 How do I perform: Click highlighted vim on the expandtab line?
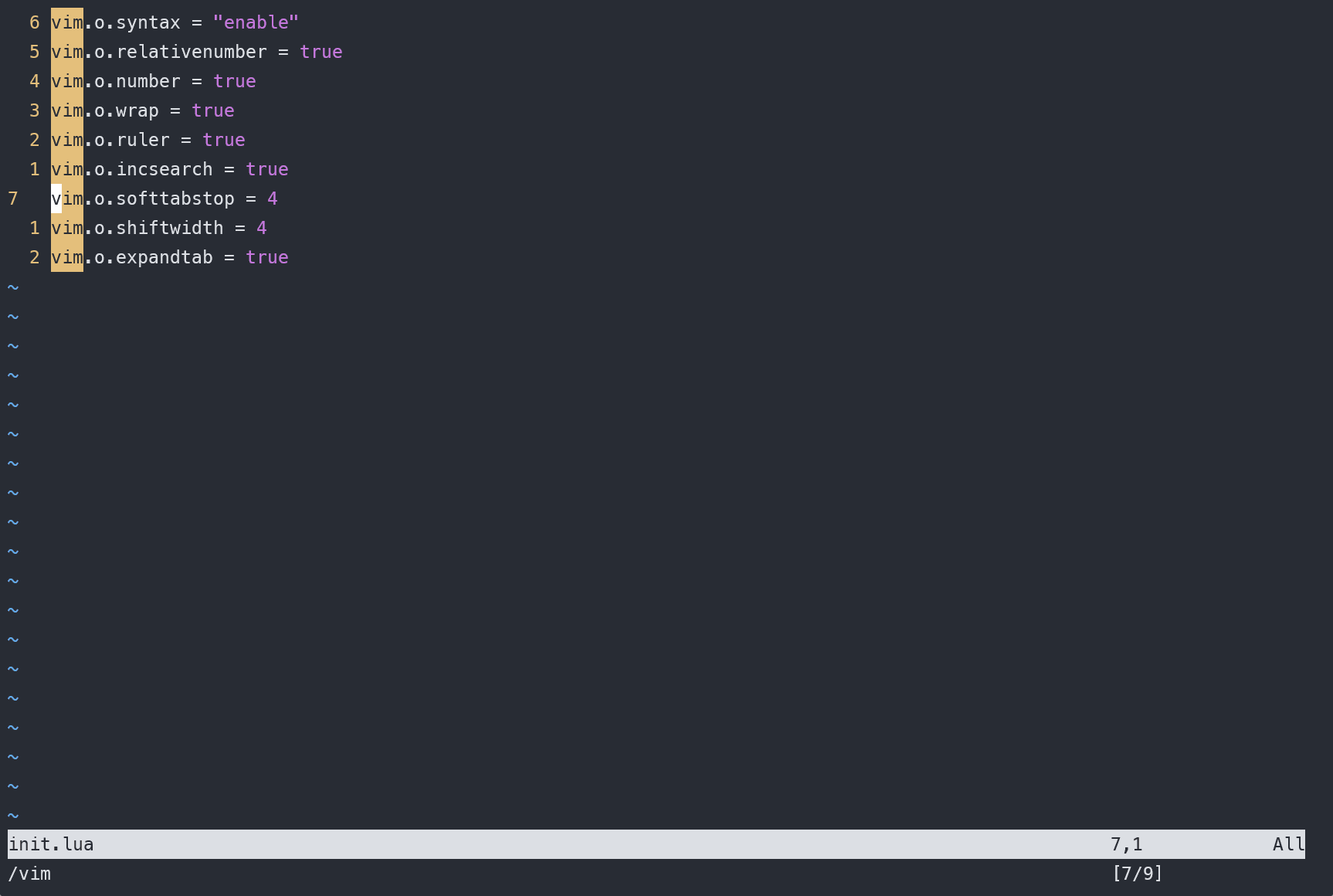pyautogui.click(x=67, y=257)
